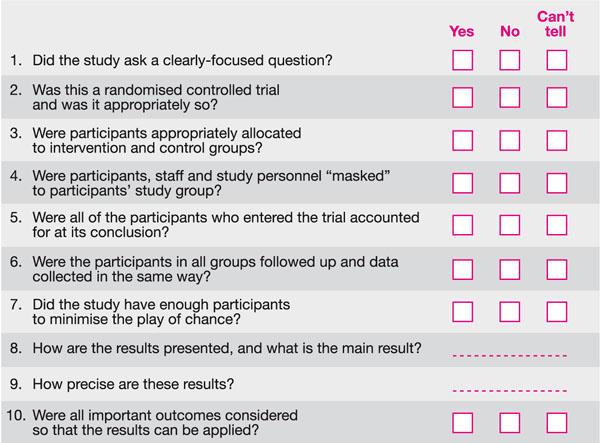Viewport: 600px width, 443px height.
Task: Check No for clearly-focused question
Action: [510, 61]
